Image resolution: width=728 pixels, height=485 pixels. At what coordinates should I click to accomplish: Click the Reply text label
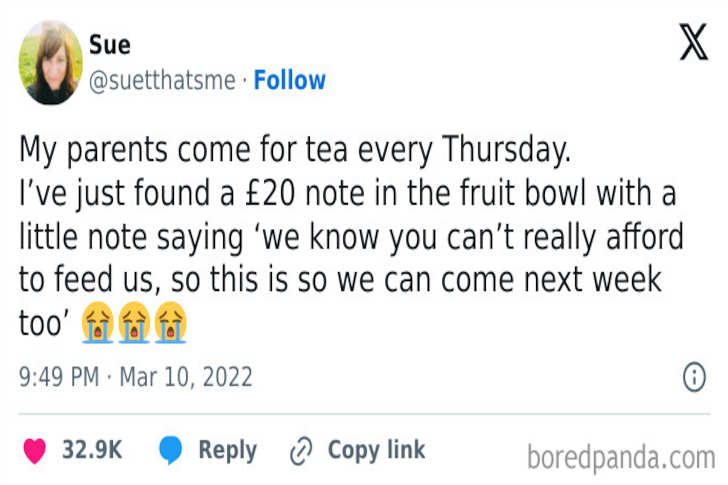(227, 451)
